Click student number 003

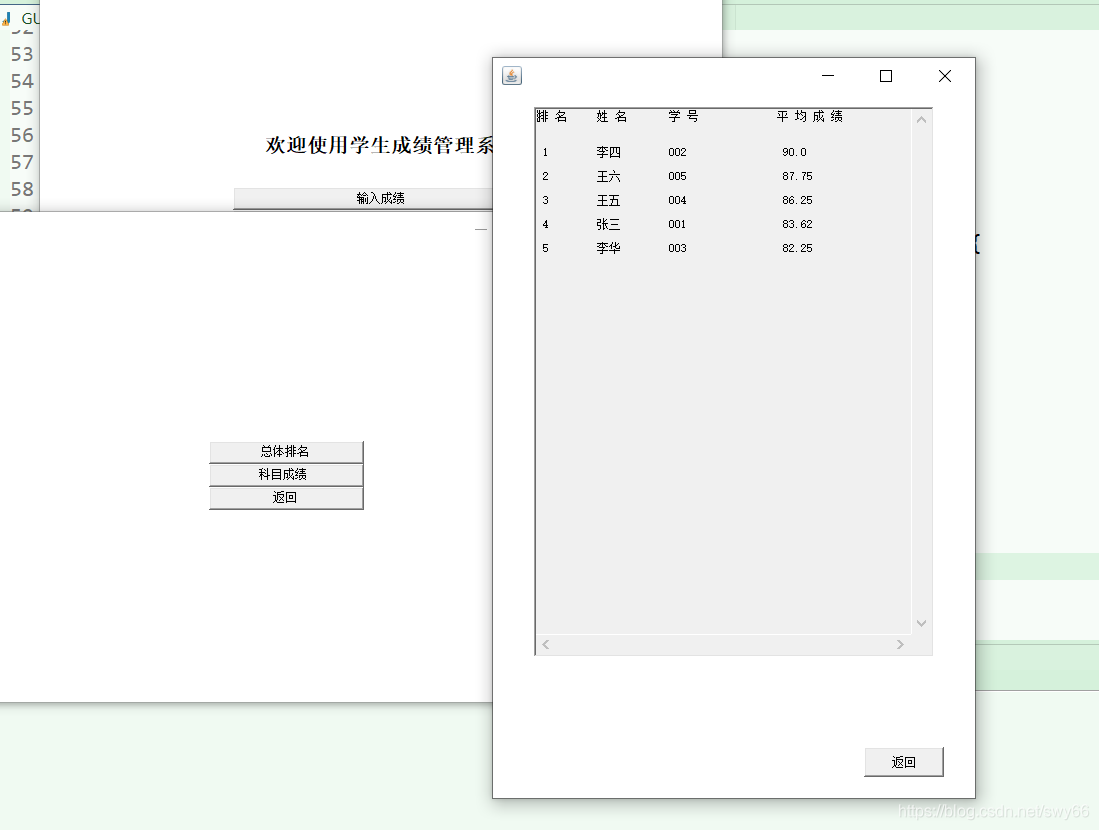click(677, 248)
